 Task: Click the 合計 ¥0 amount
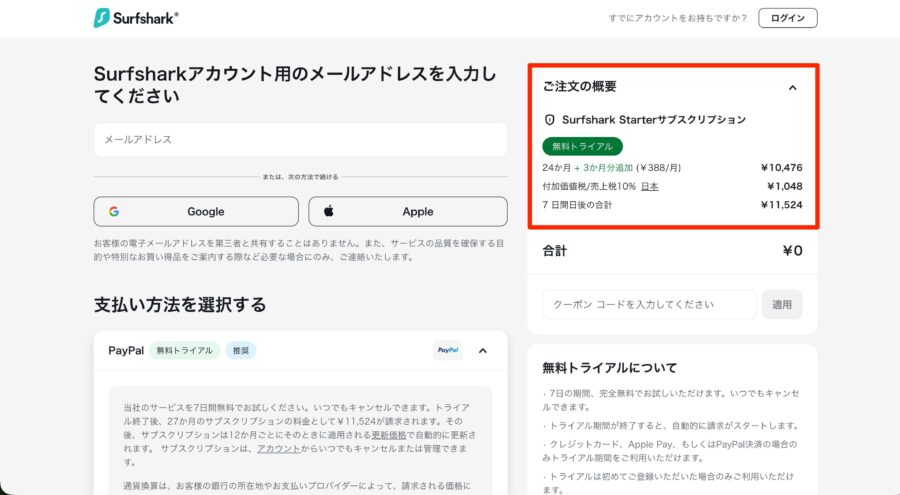792,251
